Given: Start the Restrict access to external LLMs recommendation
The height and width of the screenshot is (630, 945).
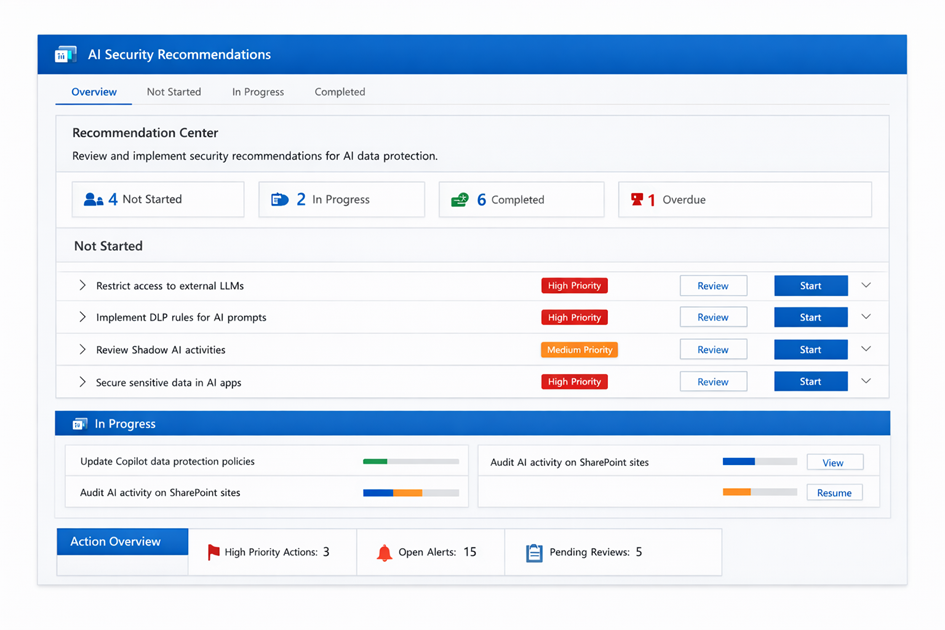Looking at the screenshot, I should (810, 286).
